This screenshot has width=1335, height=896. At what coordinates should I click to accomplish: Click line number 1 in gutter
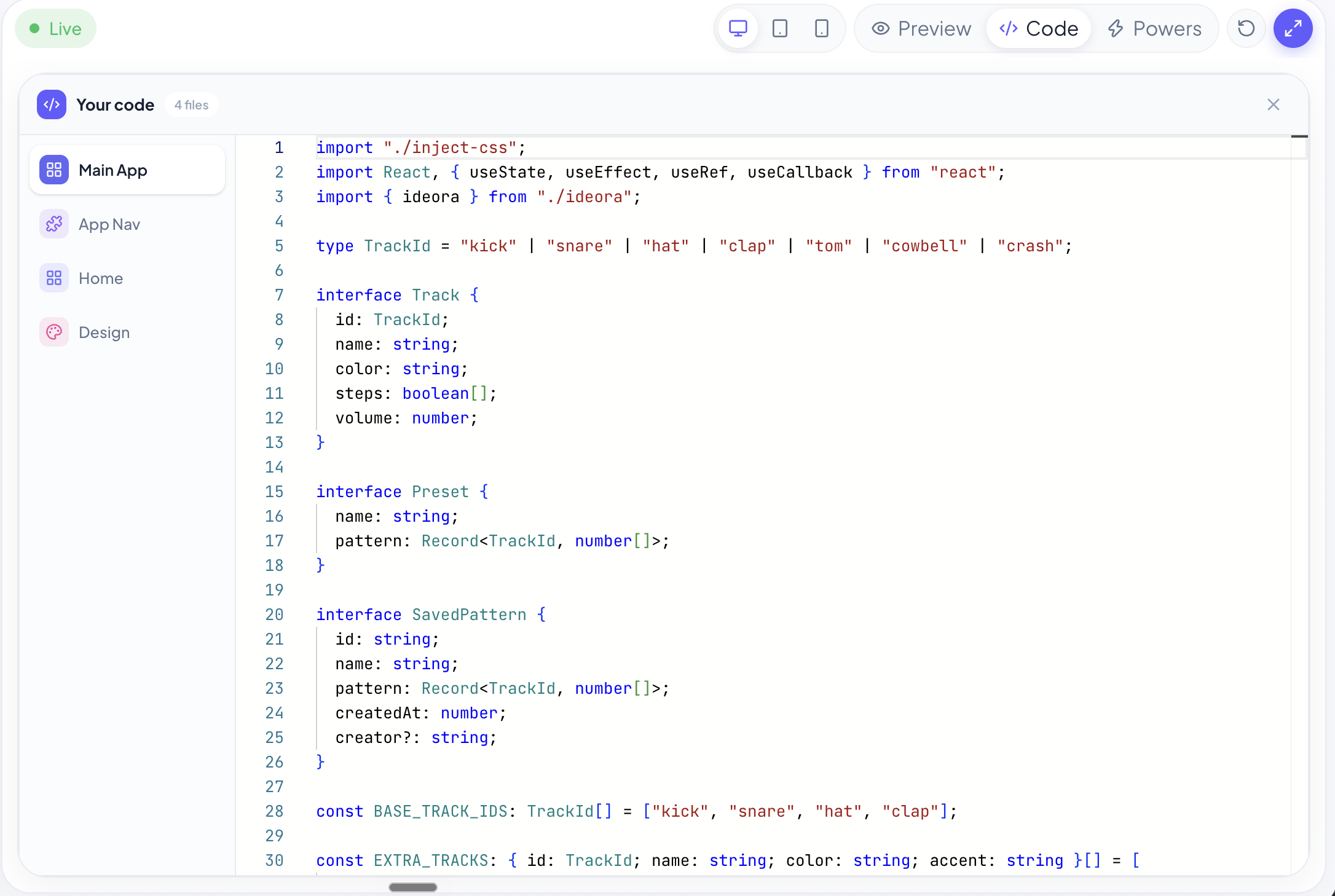click(279, 148)
